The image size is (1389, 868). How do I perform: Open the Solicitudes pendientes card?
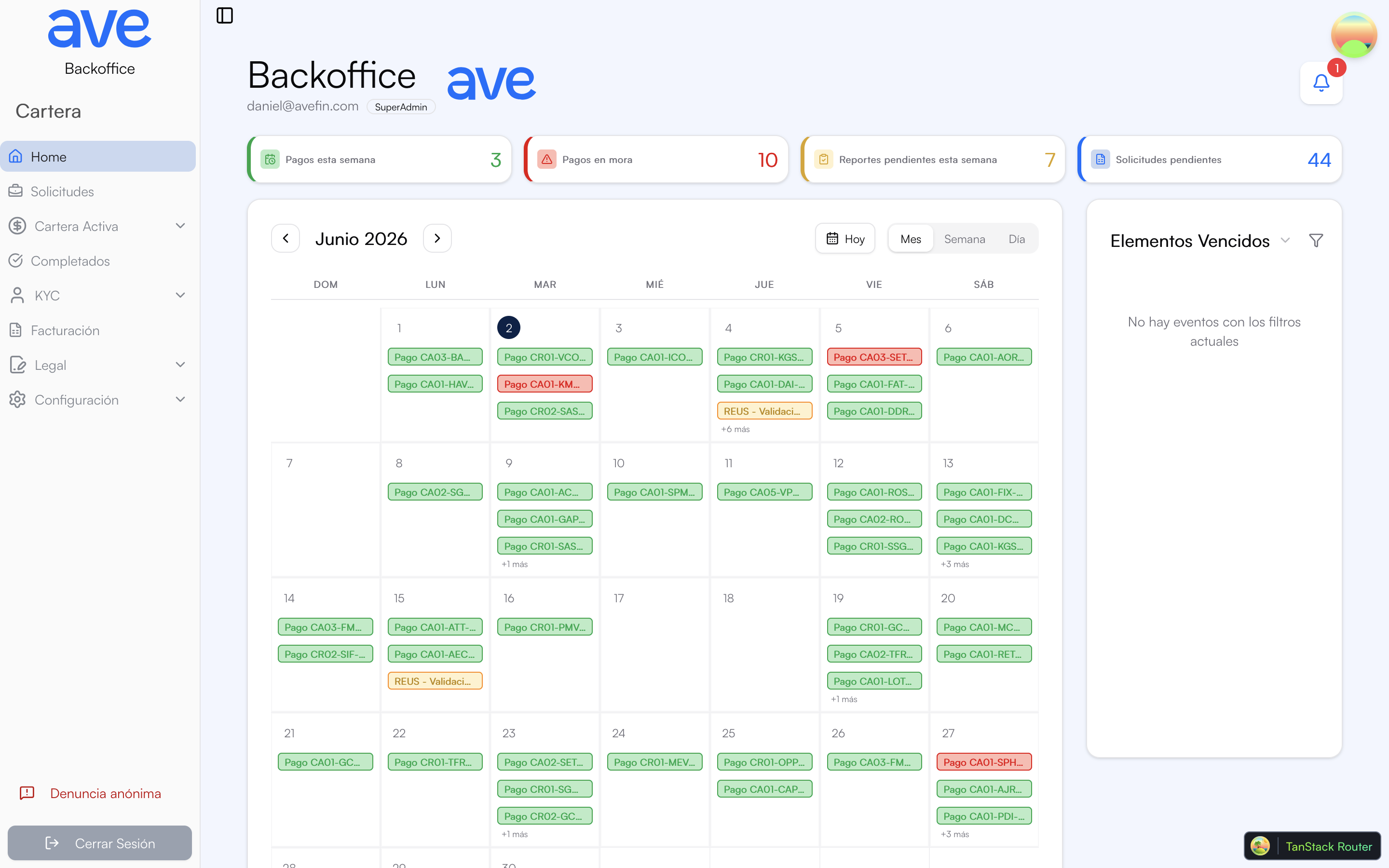point(1210,159)
